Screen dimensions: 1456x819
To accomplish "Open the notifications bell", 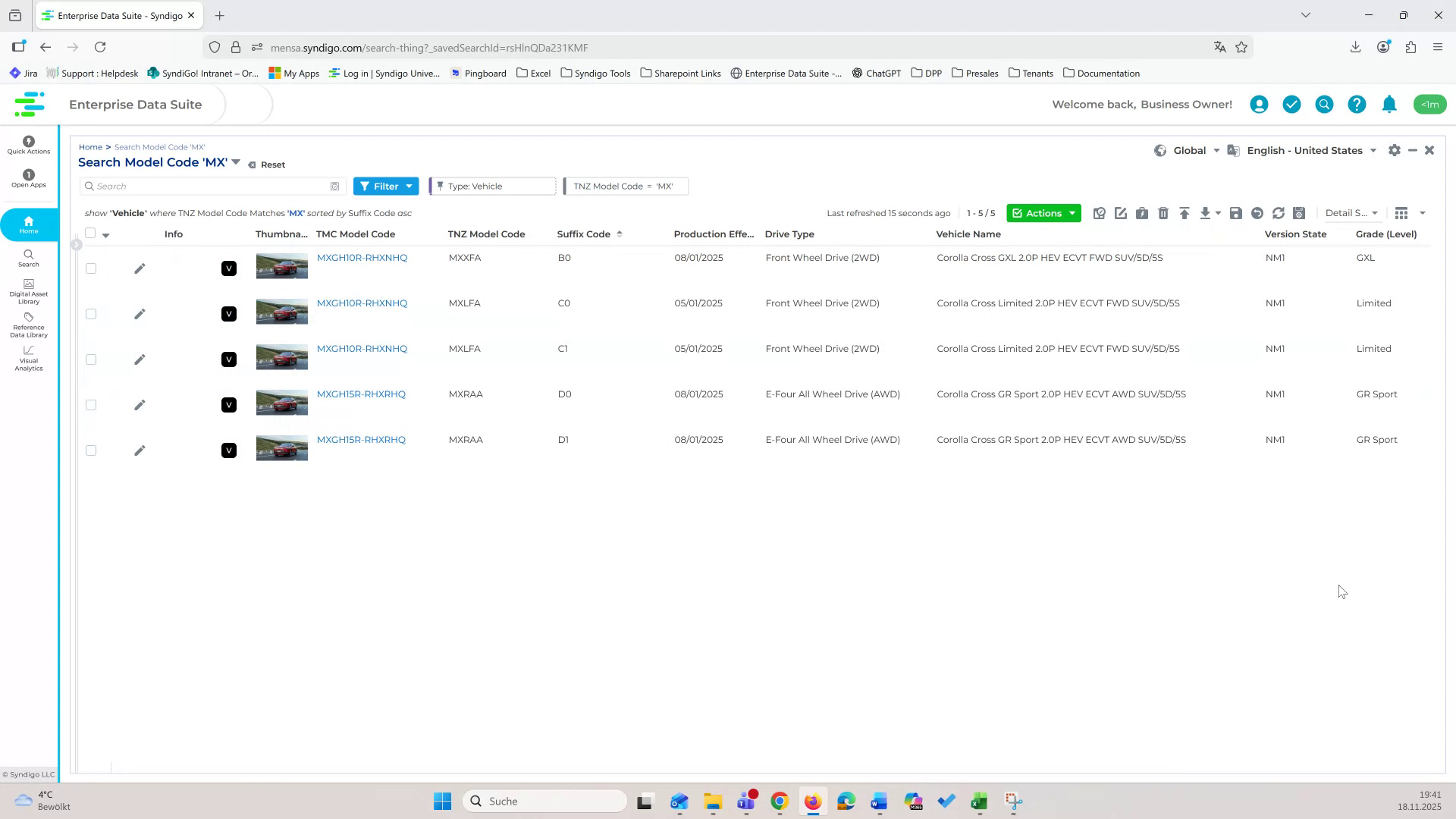I will tap(1389, 104).
